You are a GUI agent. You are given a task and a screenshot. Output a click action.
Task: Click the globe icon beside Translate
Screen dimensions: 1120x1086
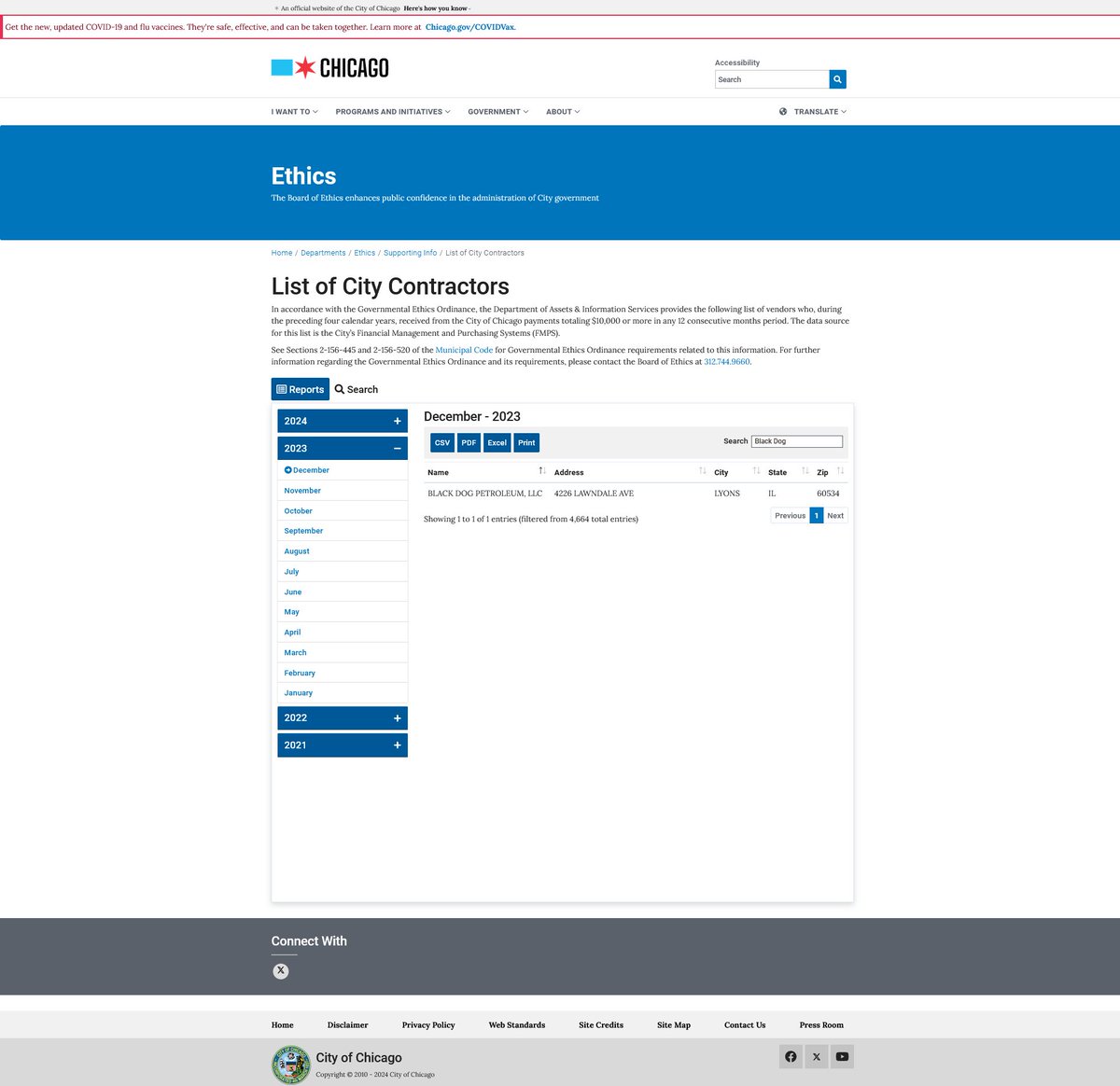[x=783, y=111]
